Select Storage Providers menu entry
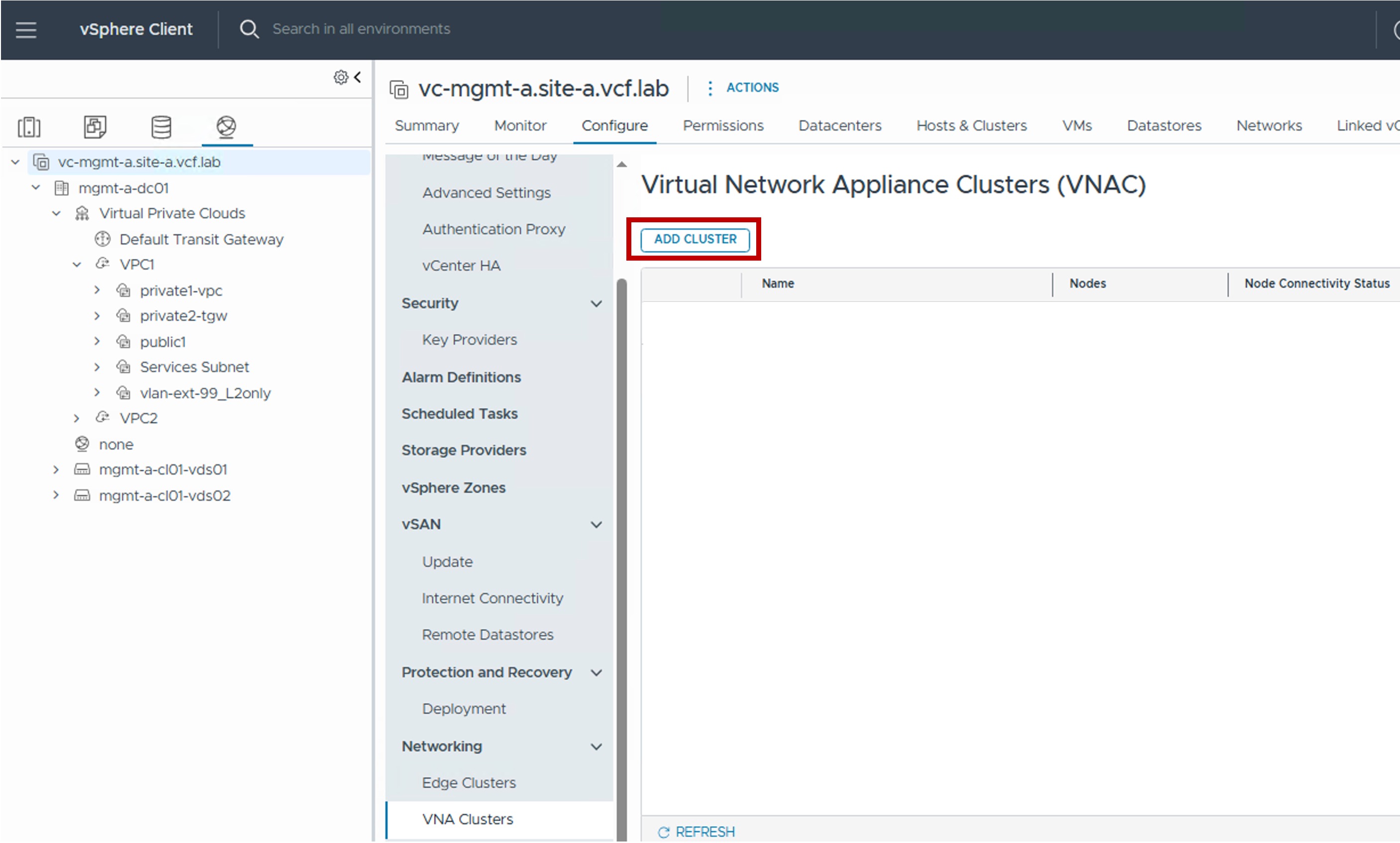 point(464,451)
